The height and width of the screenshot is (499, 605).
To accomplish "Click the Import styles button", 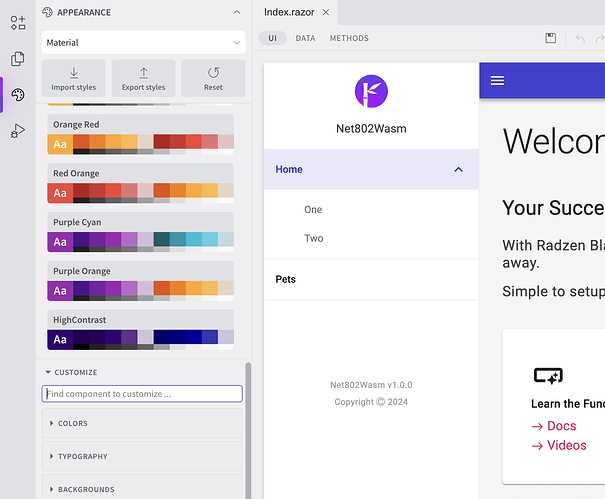I will (x=73, y=79).
